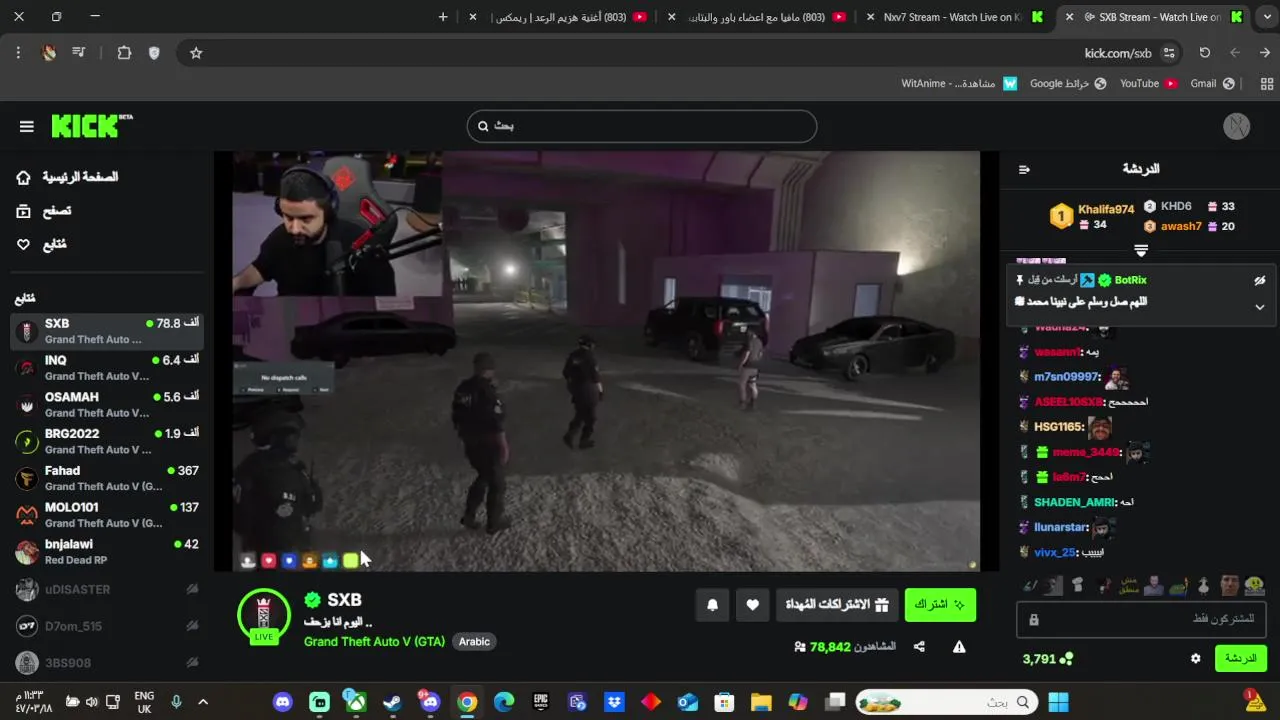Click the gifted subscriptions button

click(x=836, y=605)
